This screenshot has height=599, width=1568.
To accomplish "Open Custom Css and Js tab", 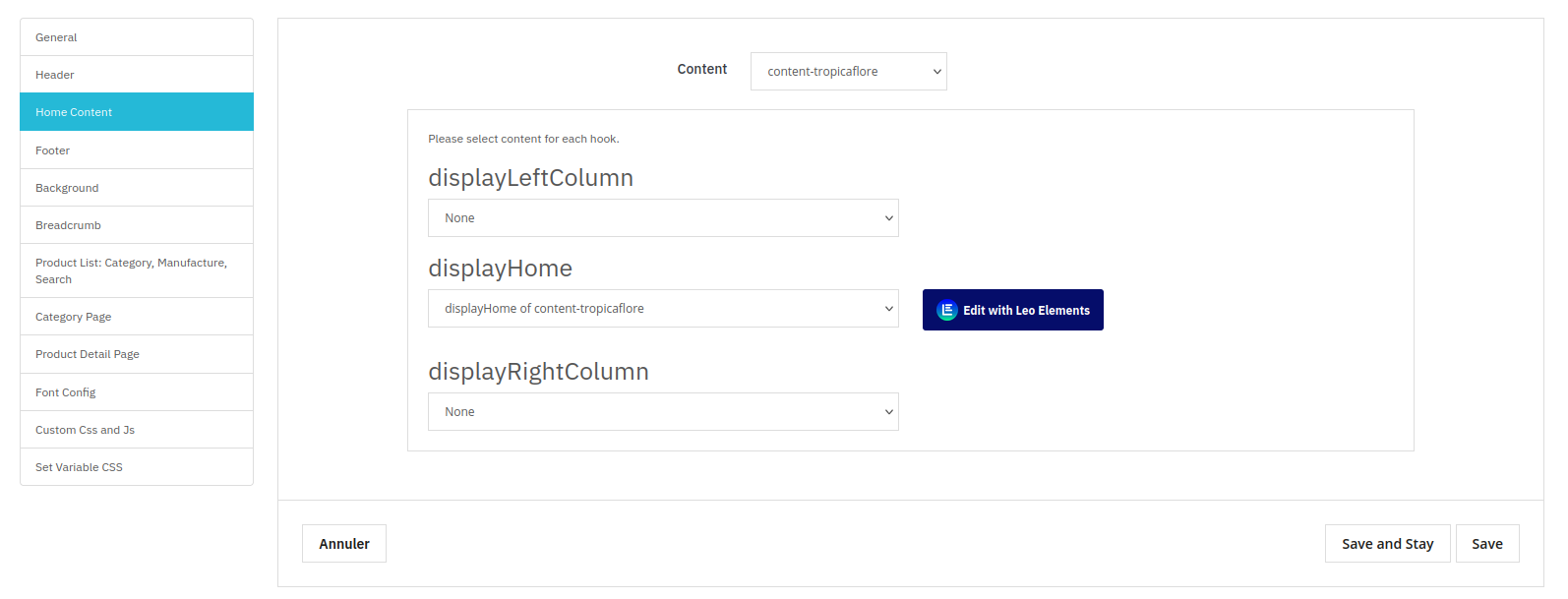I will click(x=137, y=430).
